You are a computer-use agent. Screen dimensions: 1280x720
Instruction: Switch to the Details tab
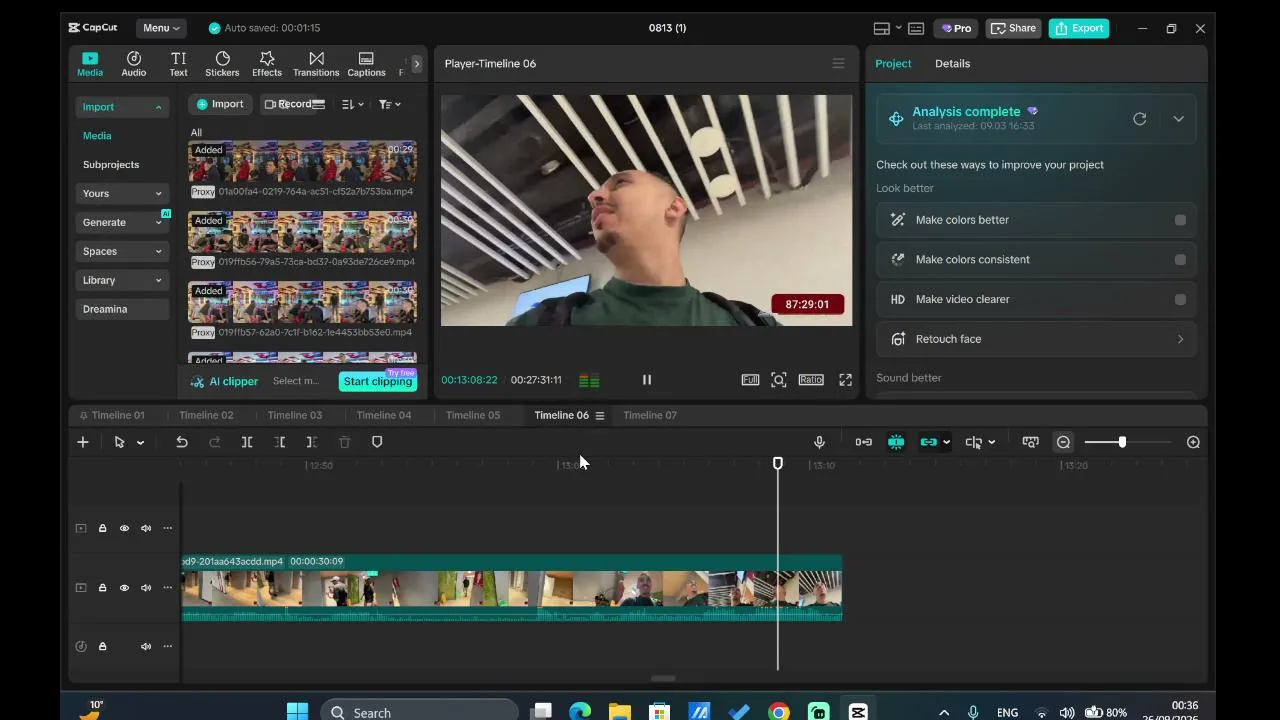(952, 63)
